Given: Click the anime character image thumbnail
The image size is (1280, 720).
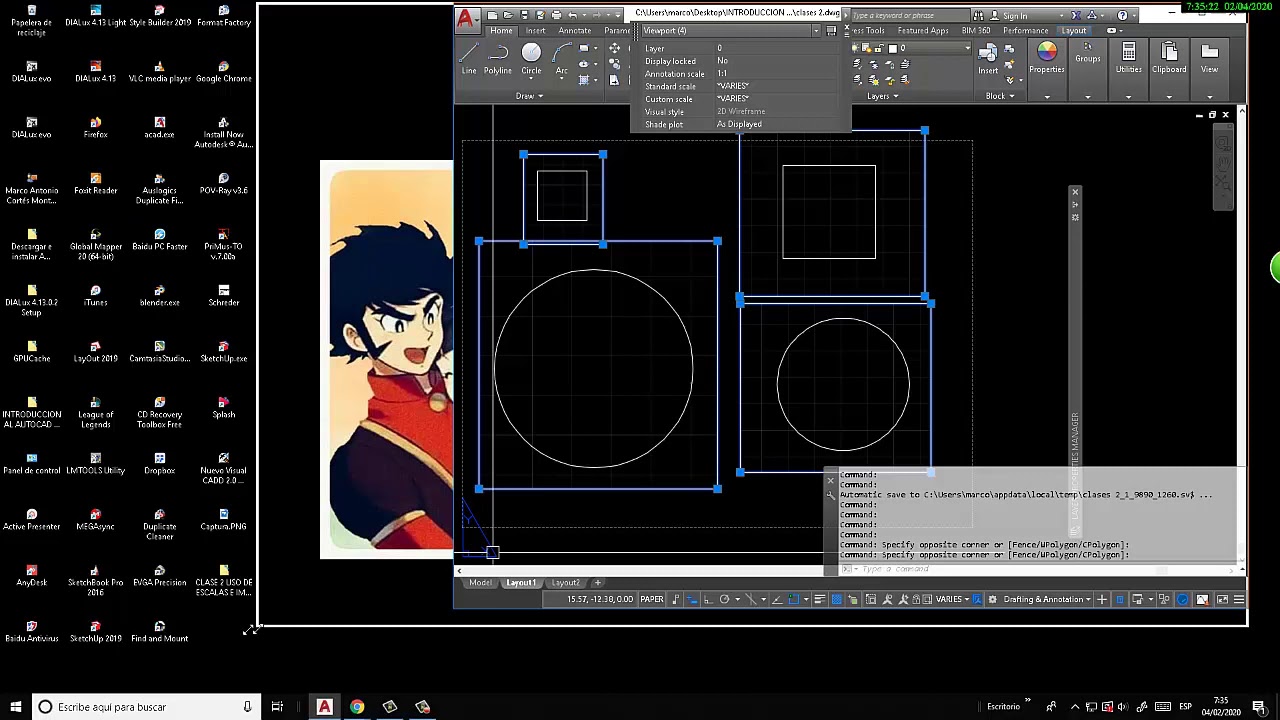Looking at the screenshot, I should 386,360.
